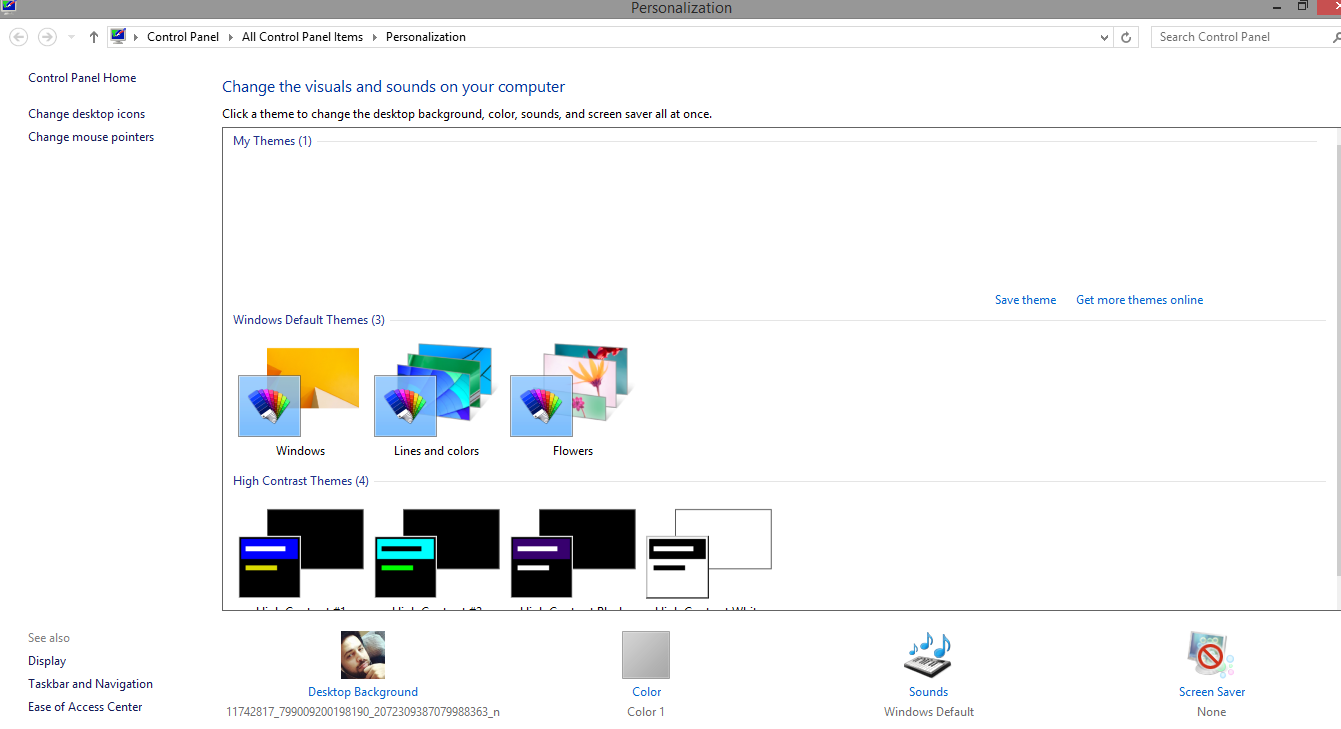Image resolution: width=1341 pixels, height=729 pixels.
Task: Open Ease of Access Center link
Action: pyautogui.click(x=85, y=707)
